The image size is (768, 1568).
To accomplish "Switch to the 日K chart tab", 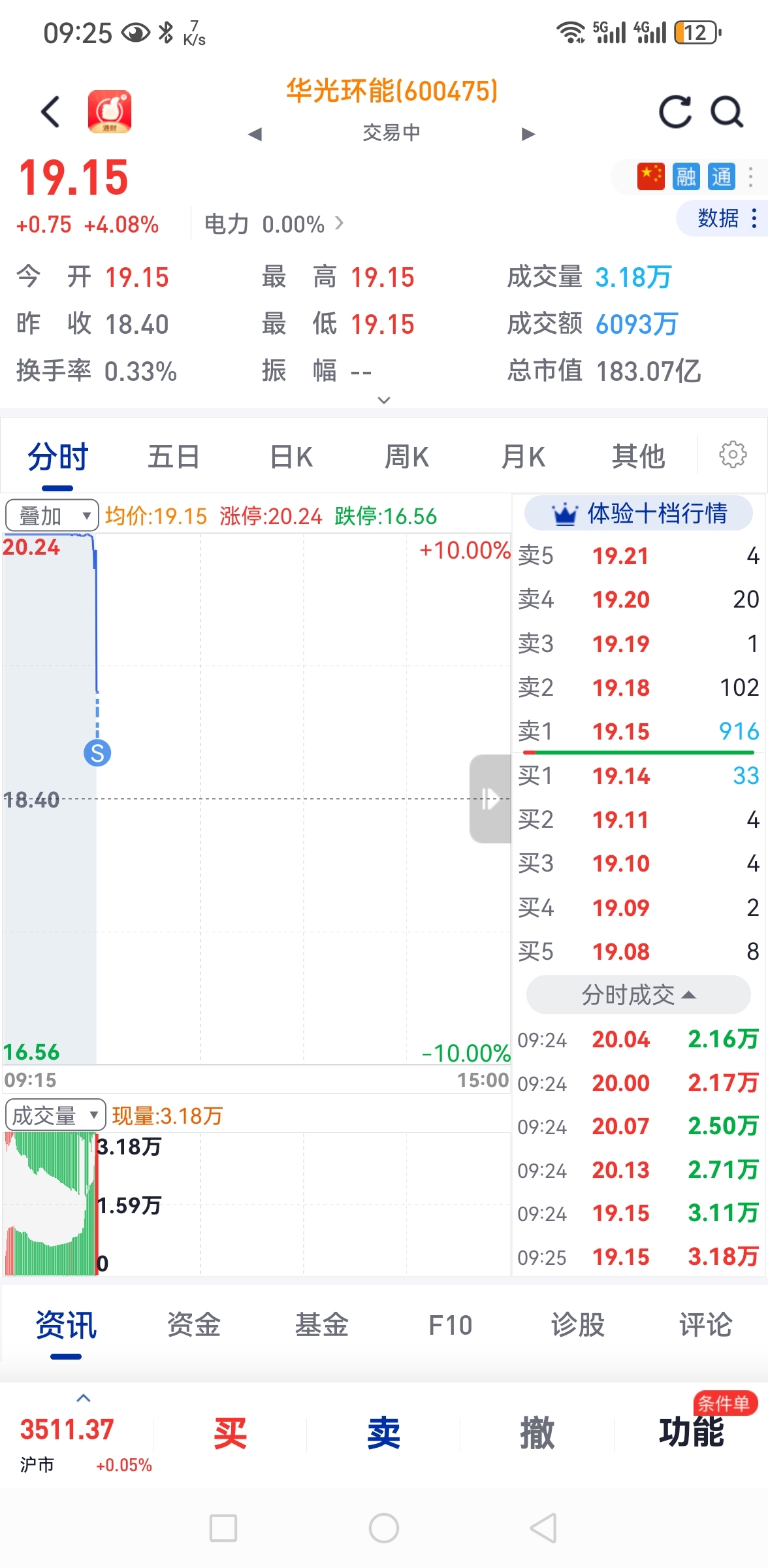I will click(x=291, y=457).
